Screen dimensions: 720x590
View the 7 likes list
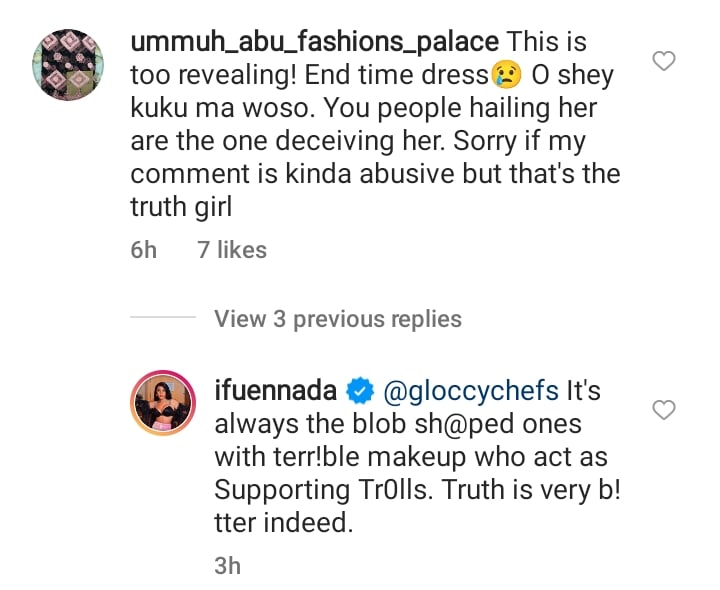coord(232,250)
